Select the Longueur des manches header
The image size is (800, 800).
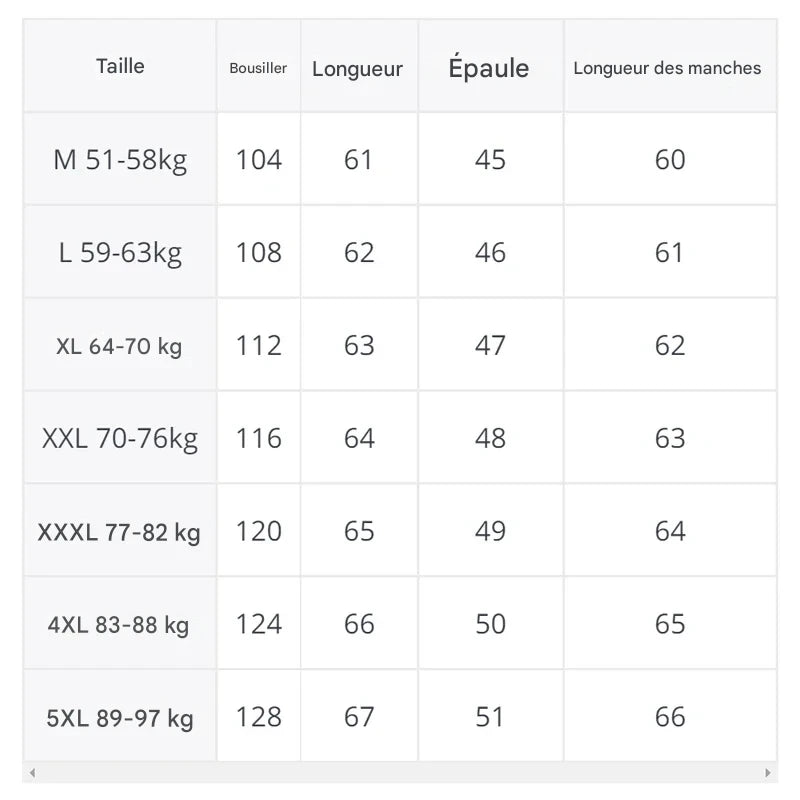click(x=667, y=69)
